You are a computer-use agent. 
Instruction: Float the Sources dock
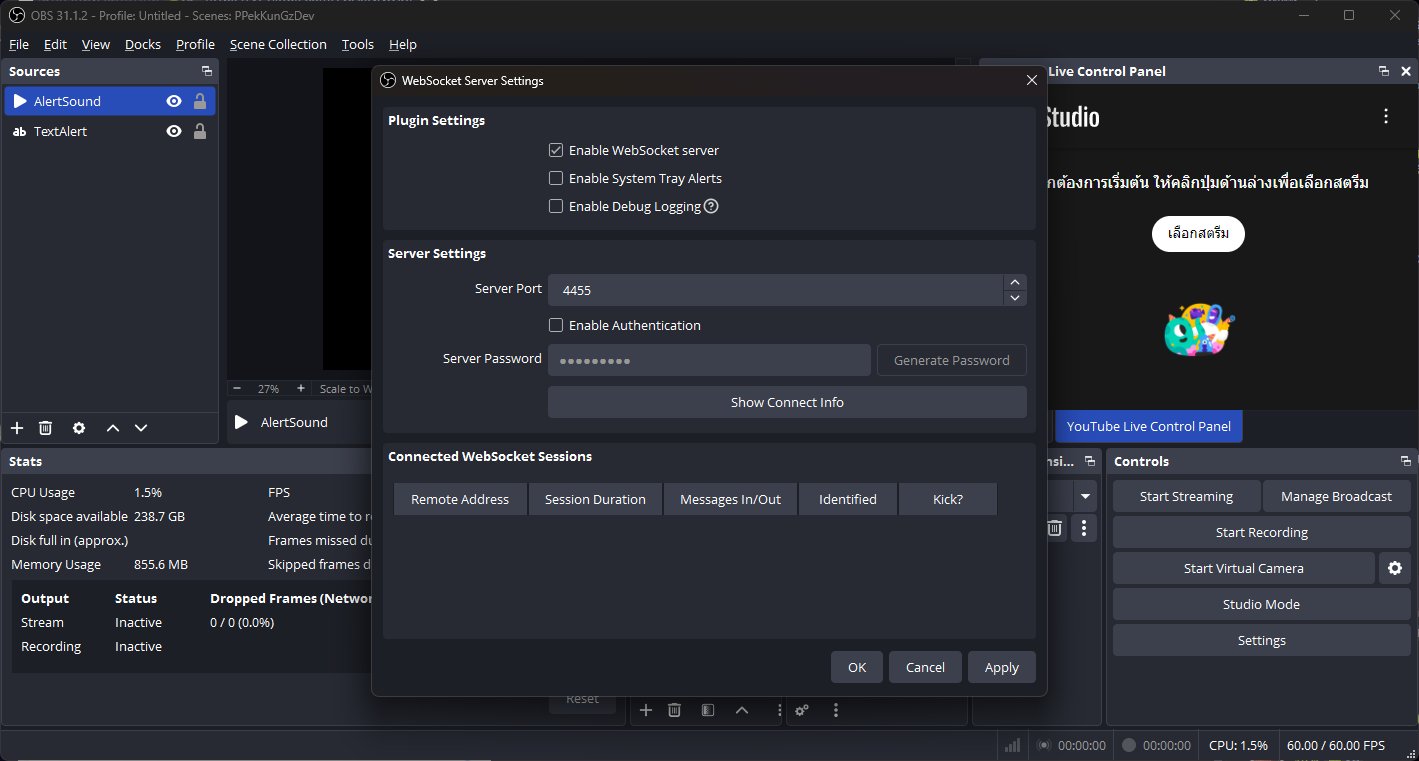coord(207,71)
